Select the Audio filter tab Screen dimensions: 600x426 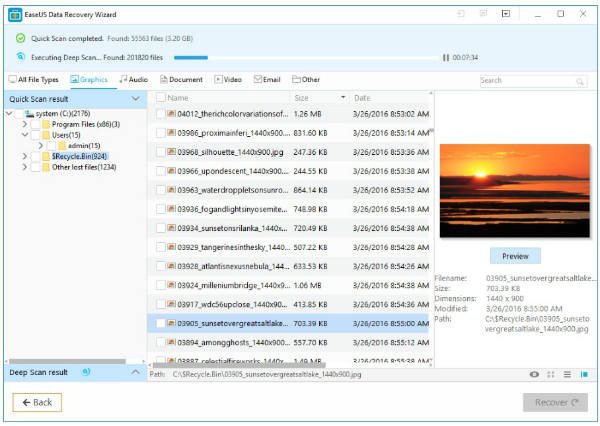134,80
